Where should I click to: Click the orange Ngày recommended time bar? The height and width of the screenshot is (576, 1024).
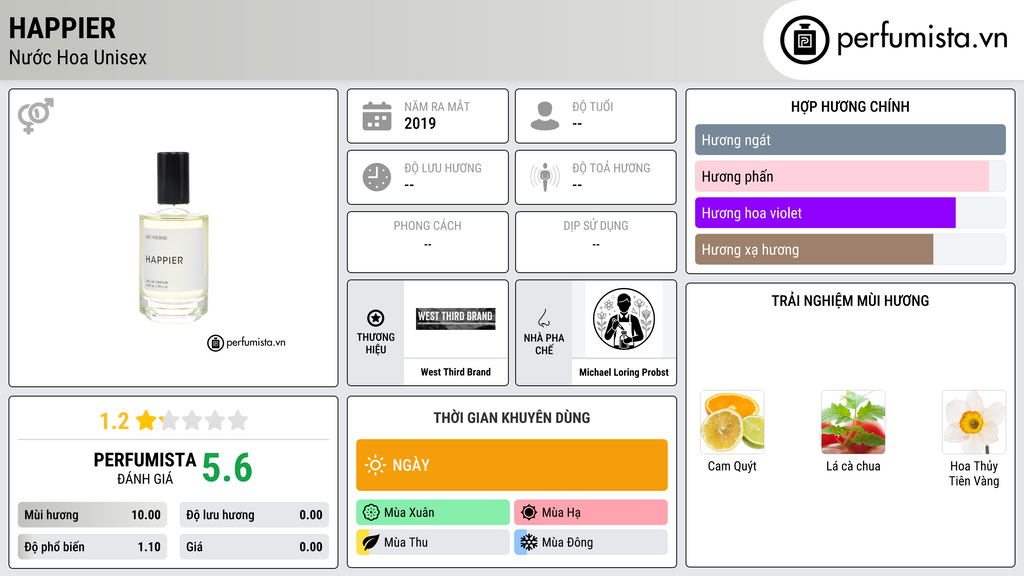[512, 465]
